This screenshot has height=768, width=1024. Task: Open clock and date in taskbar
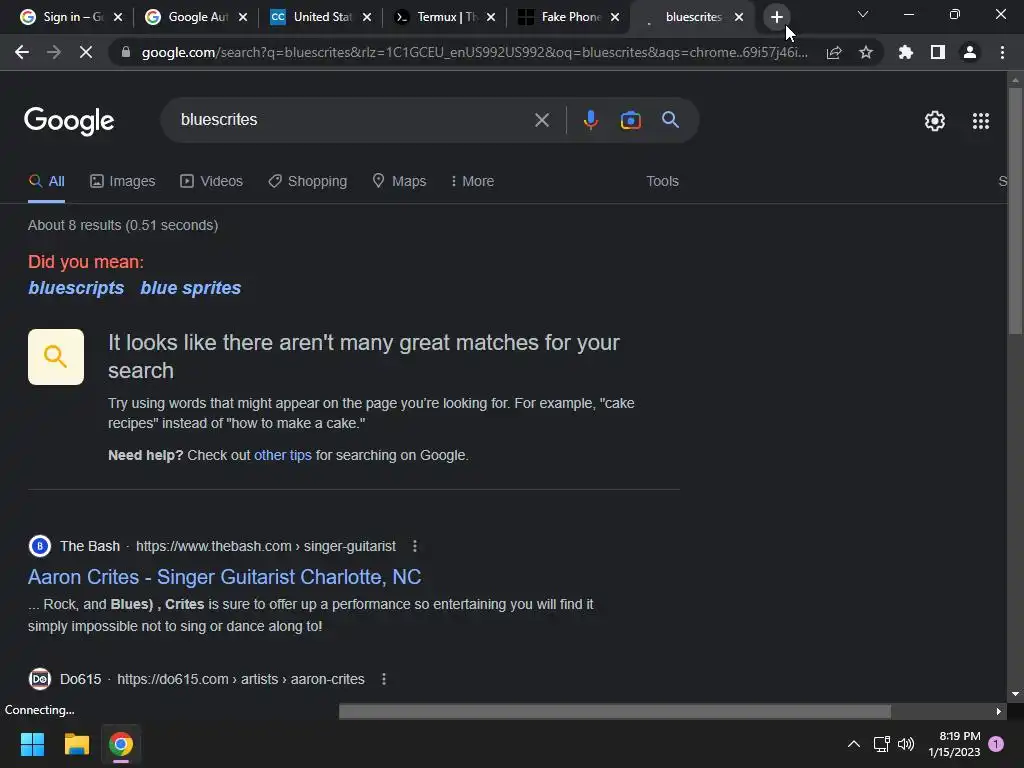[954, 744]
